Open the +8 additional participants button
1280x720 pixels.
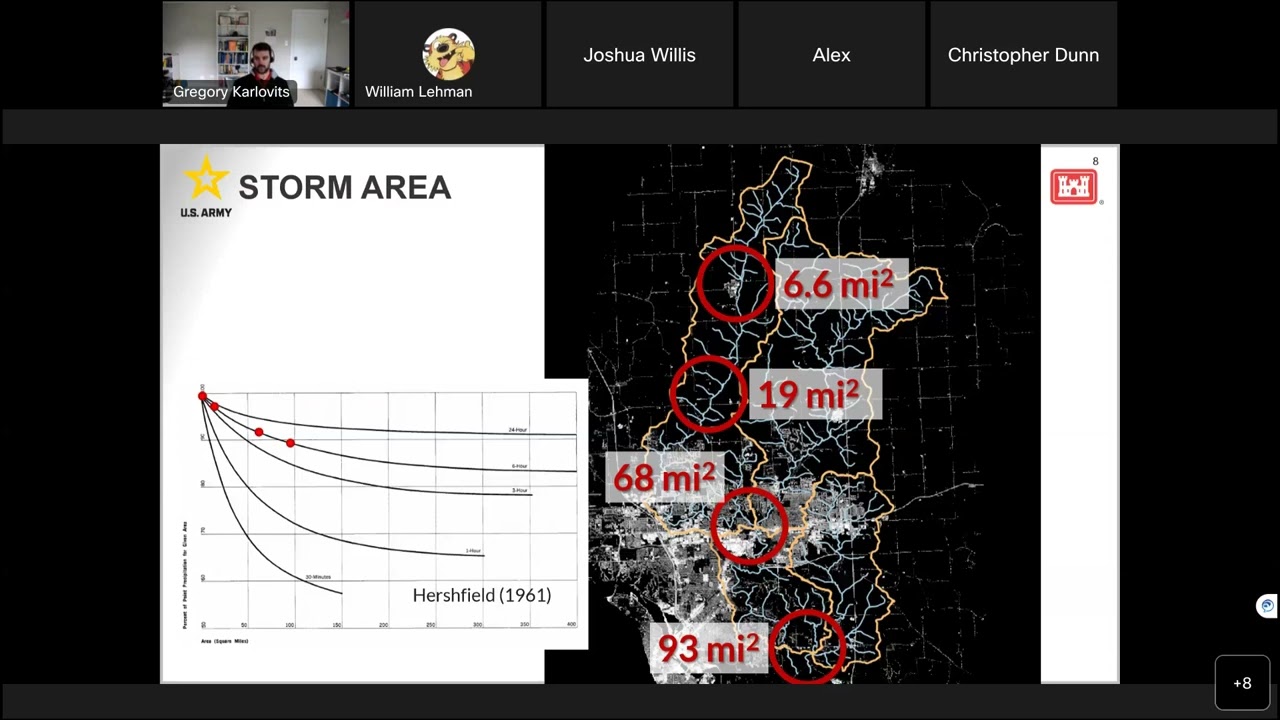(x=1242, y=683)
